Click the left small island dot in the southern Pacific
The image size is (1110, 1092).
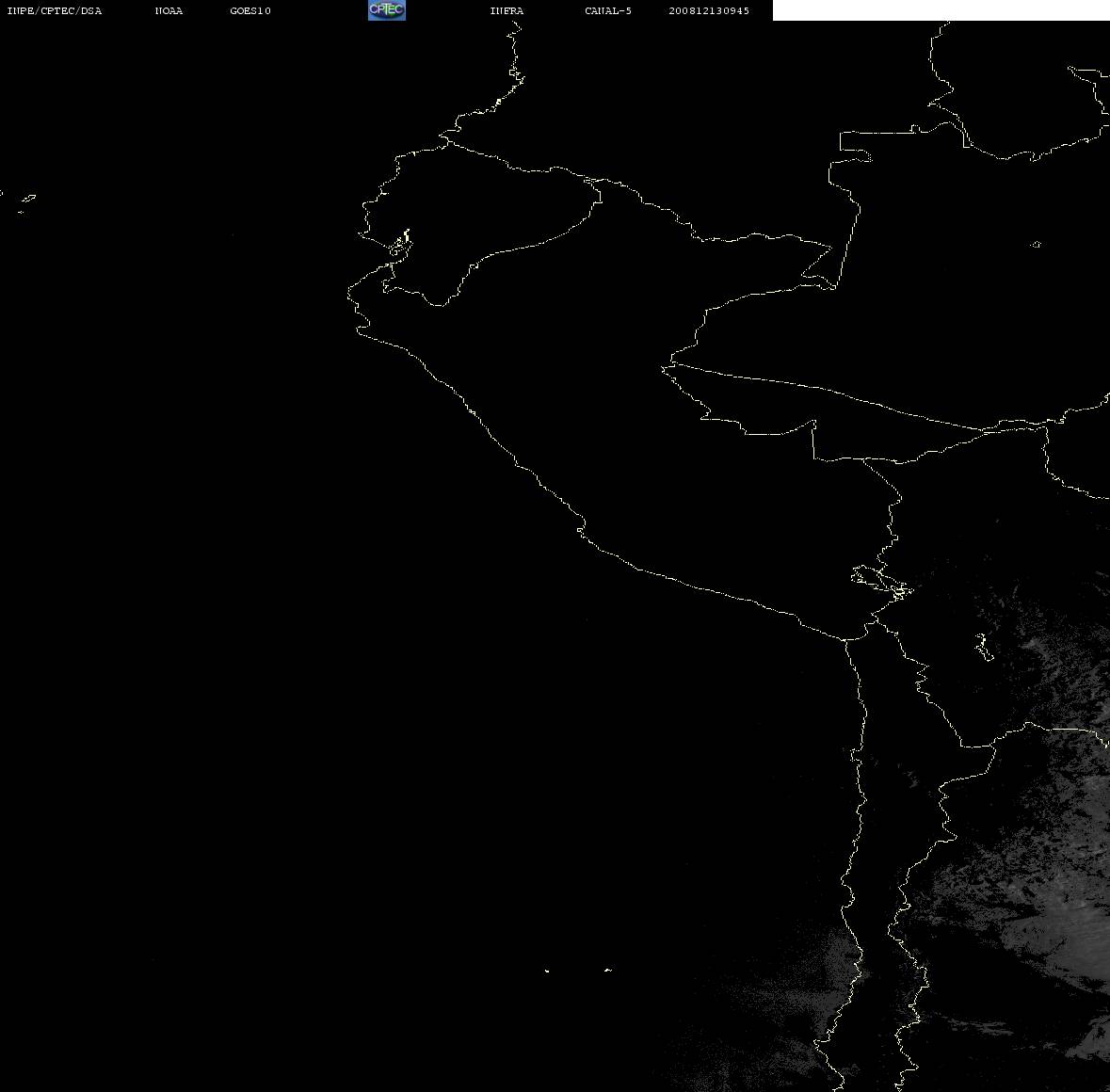pos(546,971)
